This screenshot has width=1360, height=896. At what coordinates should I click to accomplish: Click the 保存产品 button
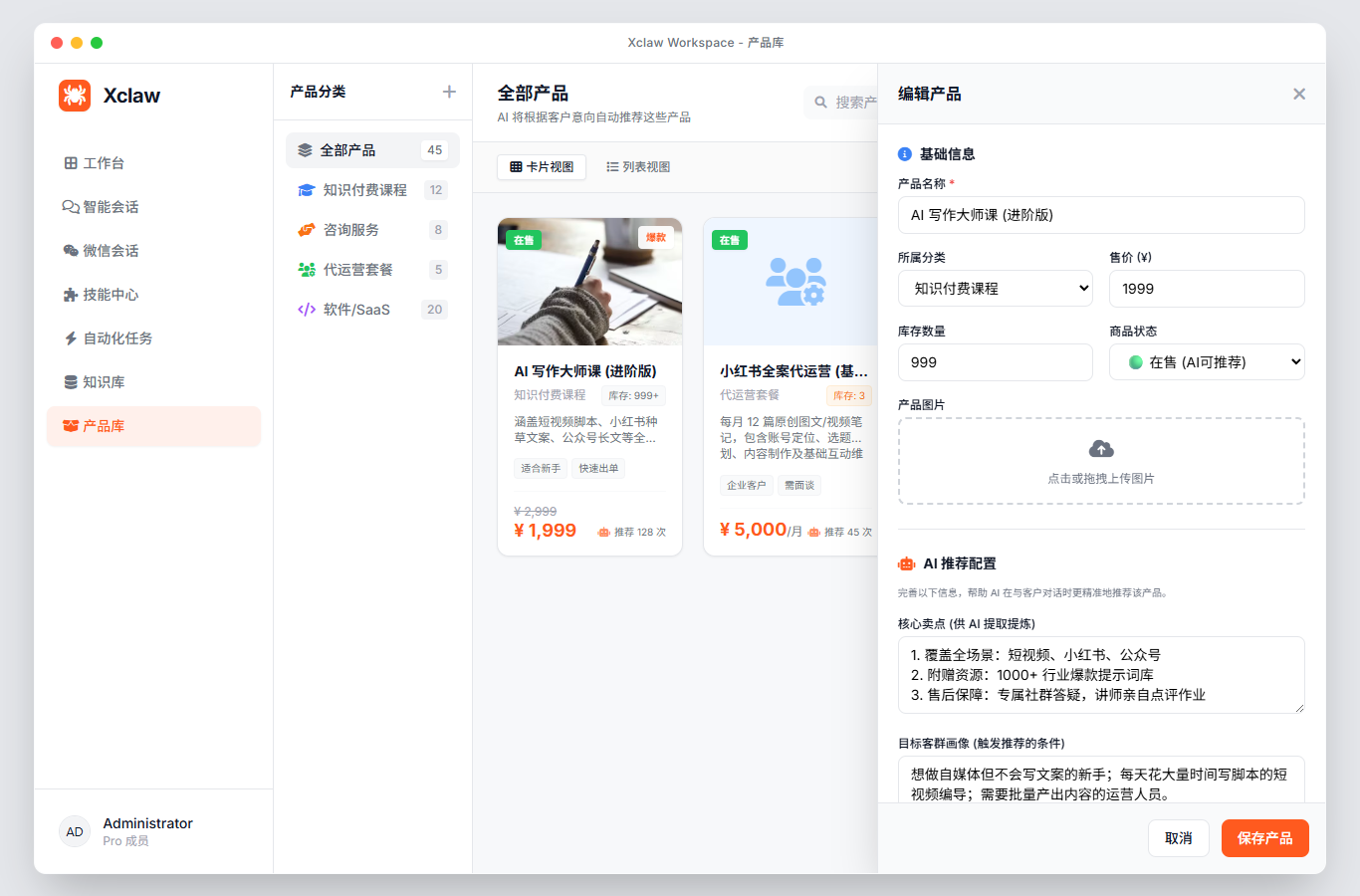pyautogui.click(x=1264, y=837)
